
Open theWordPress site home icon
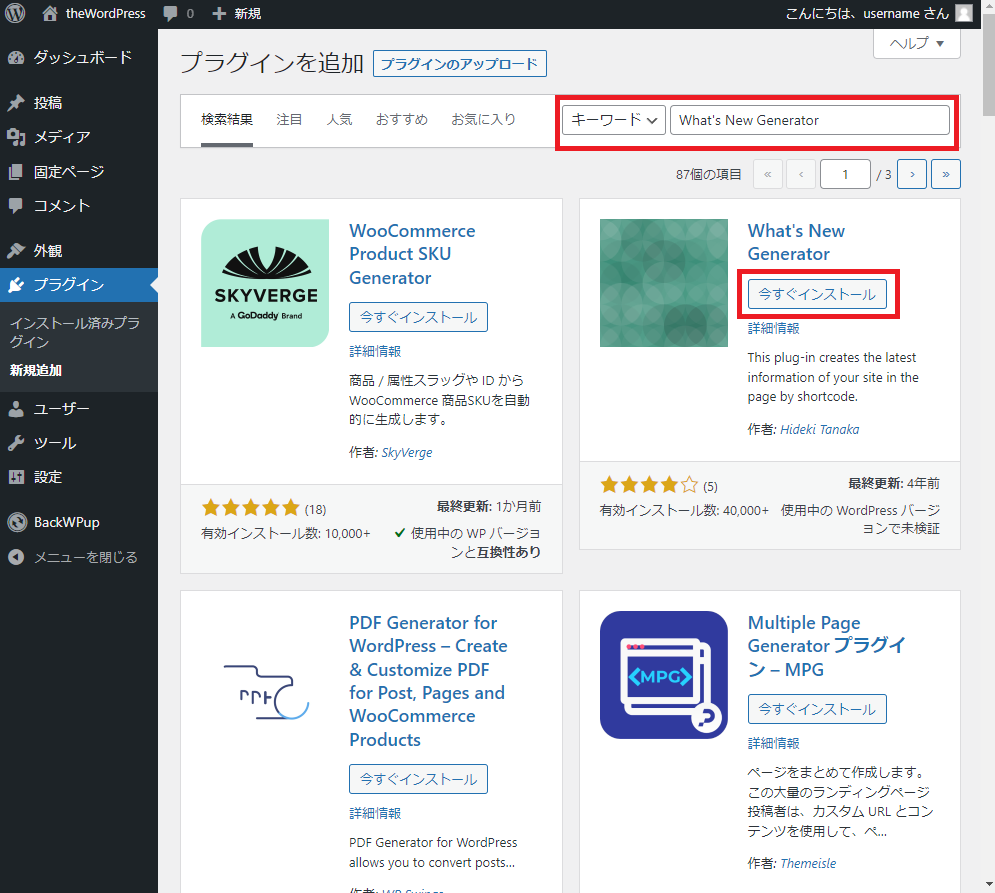point(49,13)
